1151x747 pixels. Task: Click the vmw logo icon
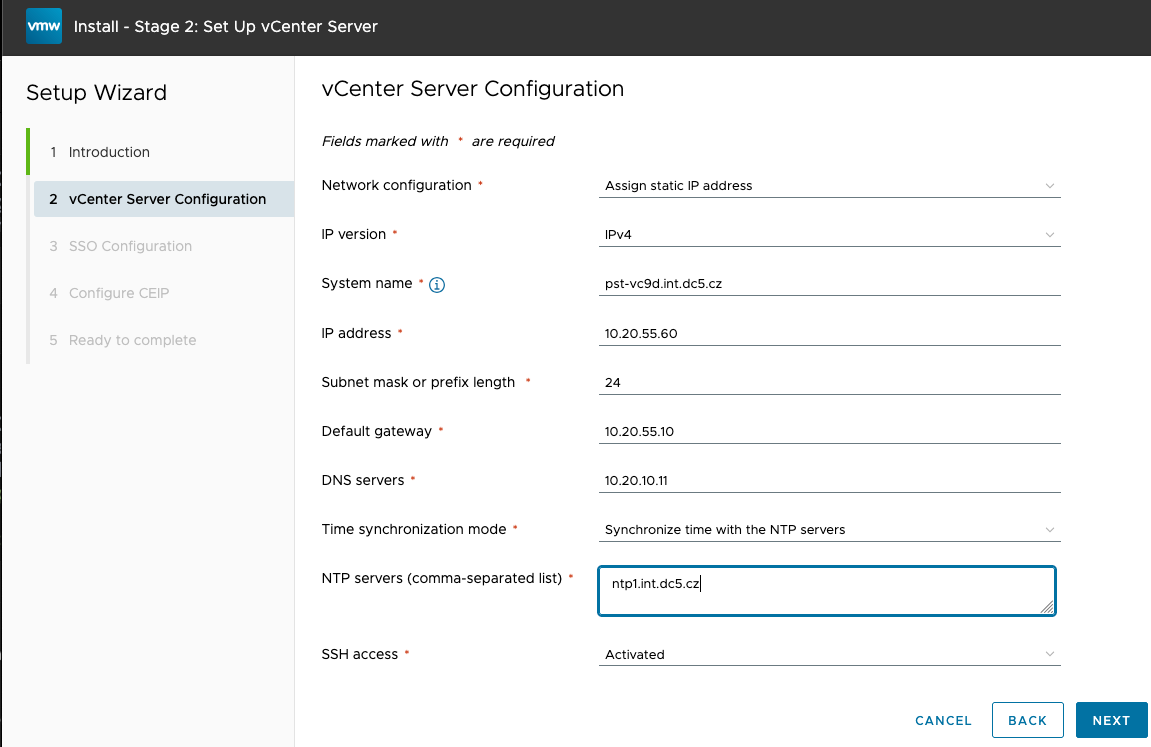(44, 26)
